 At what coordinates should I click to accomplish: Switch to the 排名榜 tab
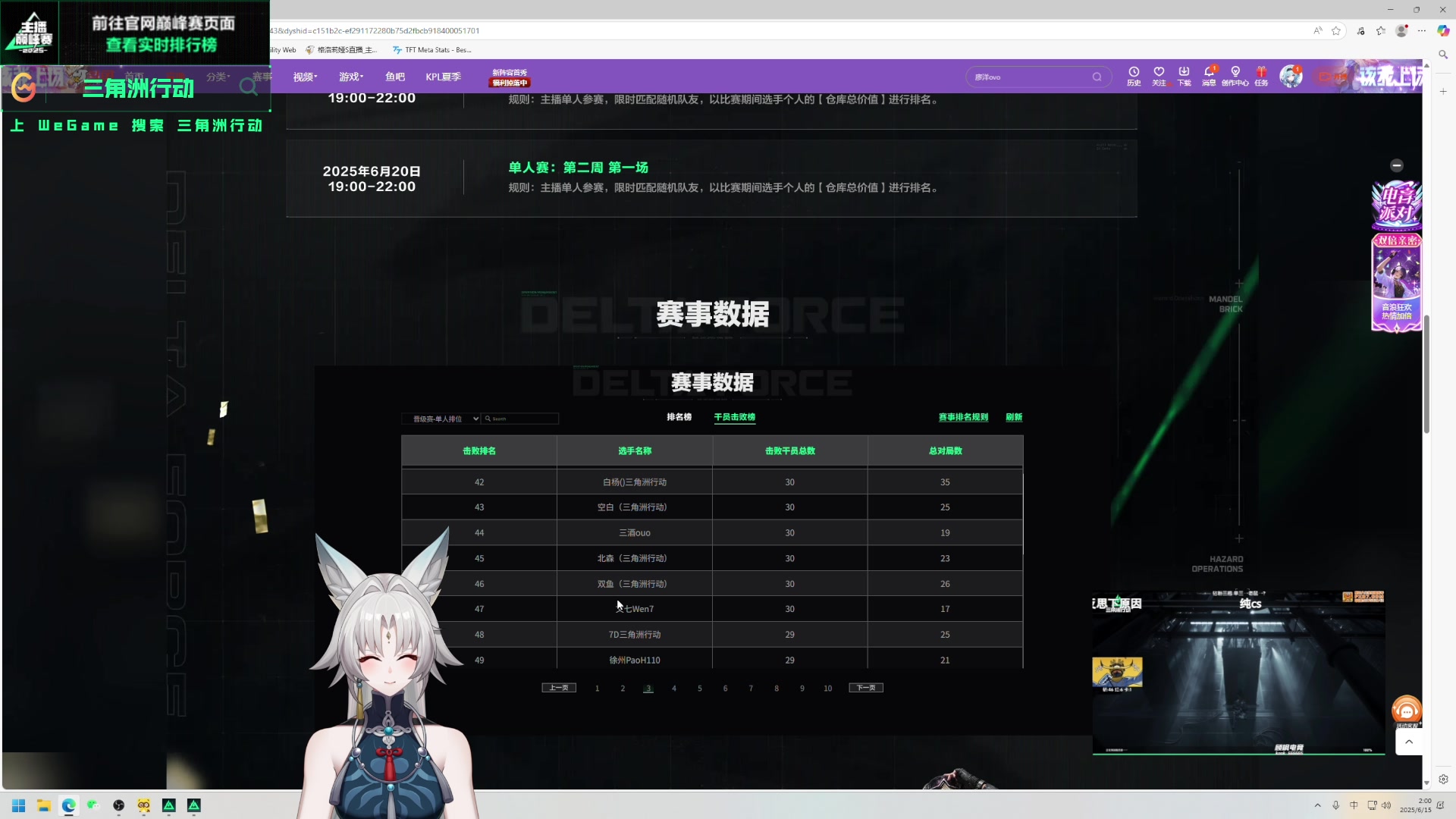tap(679, 417)
